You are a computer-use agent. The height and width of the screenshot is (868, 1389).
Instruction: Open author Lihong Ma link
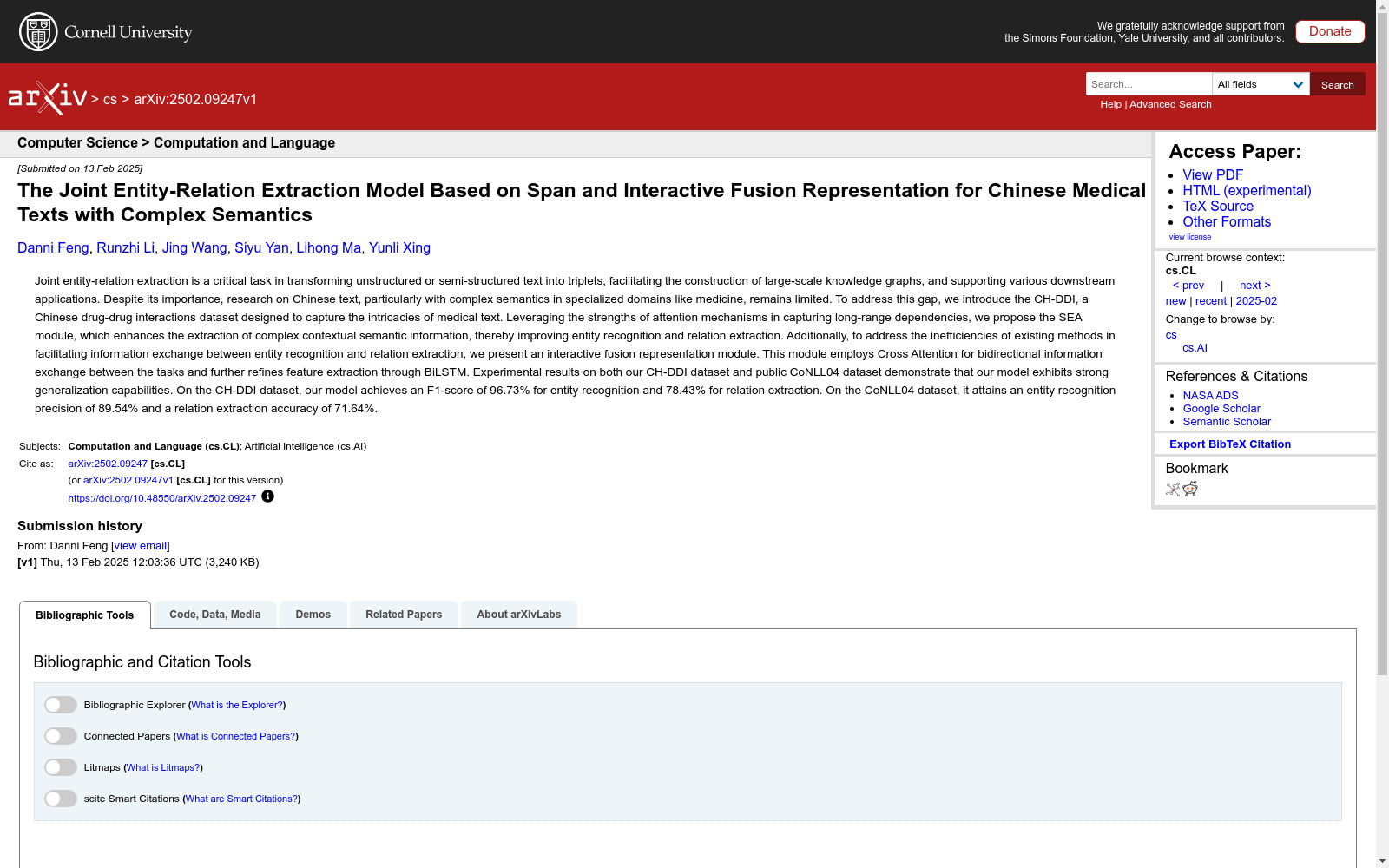pyautogui.click(x=329, y=247)
